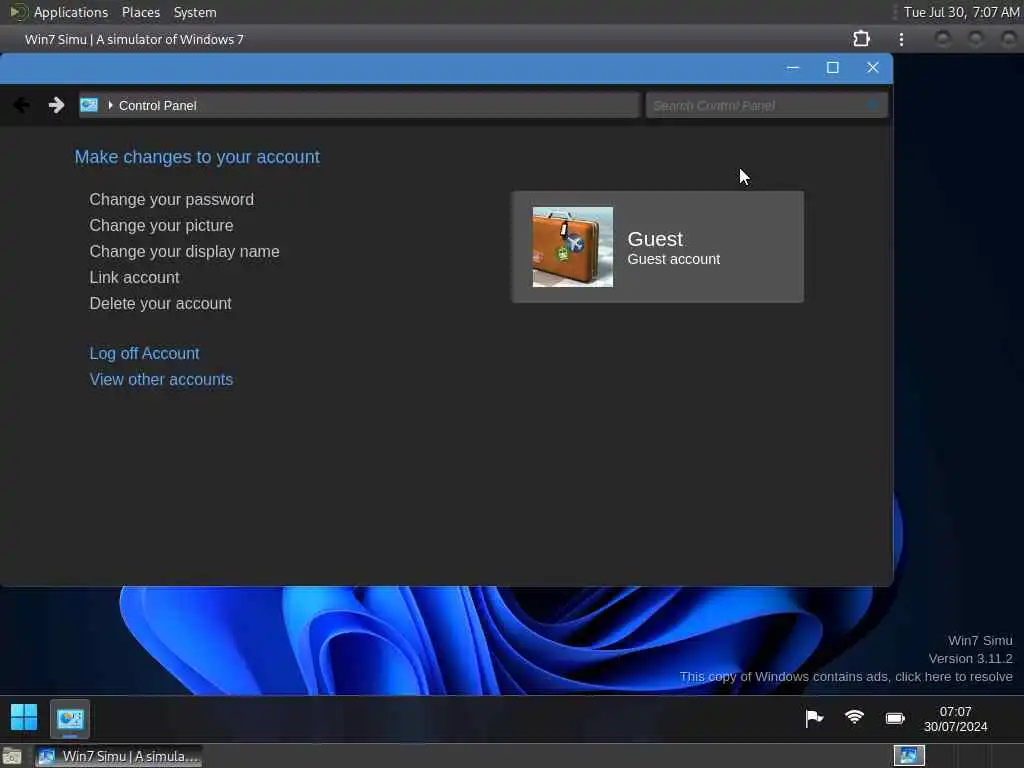Open Change your picture
Image resolution: width=1024 pixels, height=768 pixels.
161,225
